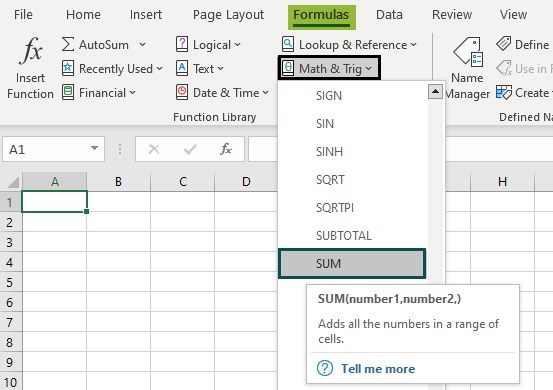Click the Use in Formula icon
The height and width of the screenshot is (390, 553).
tap(504, 68)
